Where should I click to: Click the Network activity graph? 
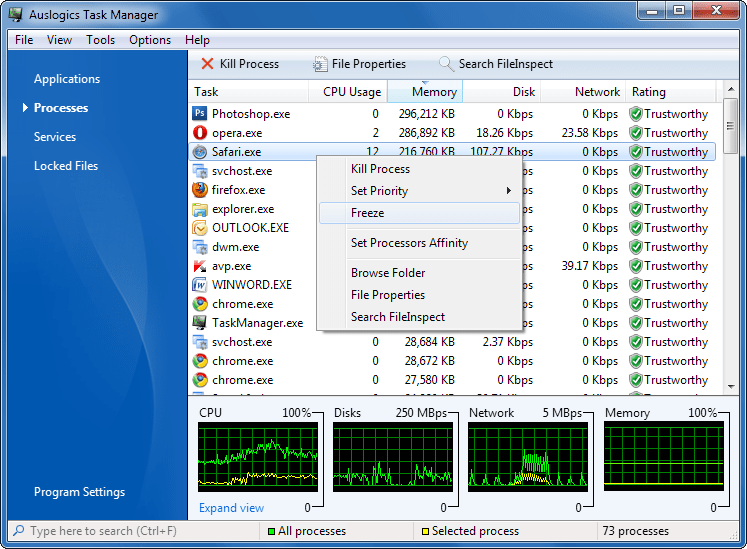tap(528, 457)
